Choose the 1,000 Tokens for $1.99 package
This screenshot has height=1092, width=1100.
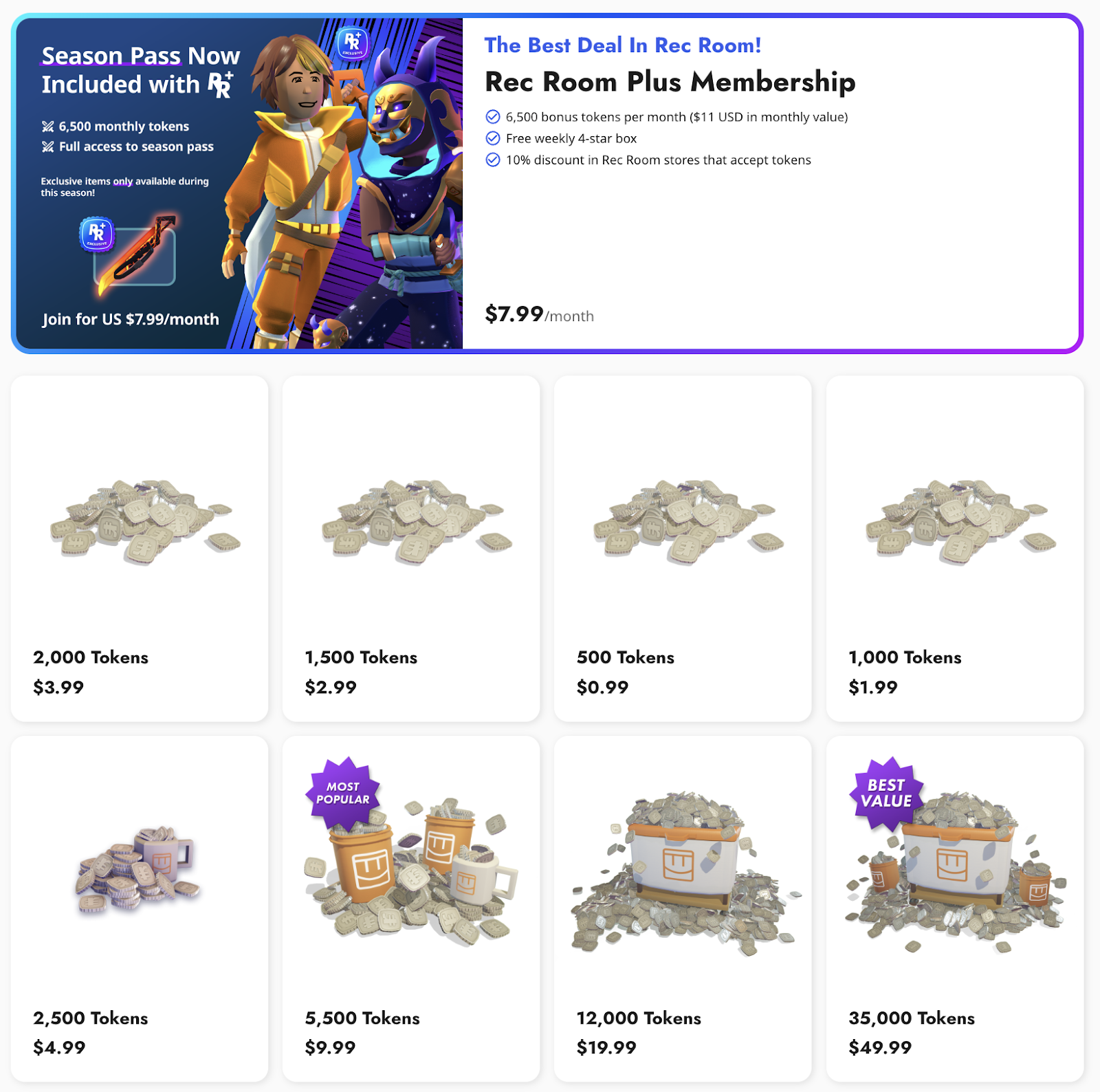coord(955,548)
